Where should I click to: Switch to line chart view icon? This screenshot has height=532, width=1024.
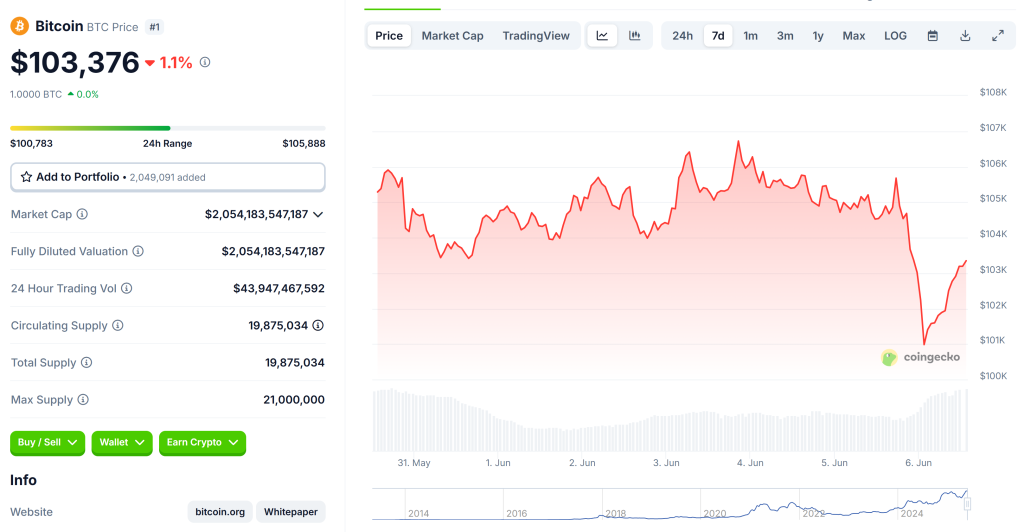[602, 36]
